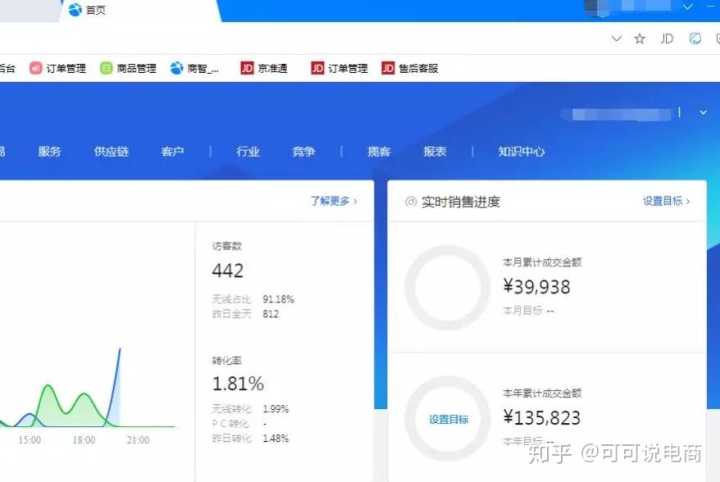This screenshot has height=482, width=720.
Task: Switch to the 首页 browser tab
Action: click(x=95, y=10)
